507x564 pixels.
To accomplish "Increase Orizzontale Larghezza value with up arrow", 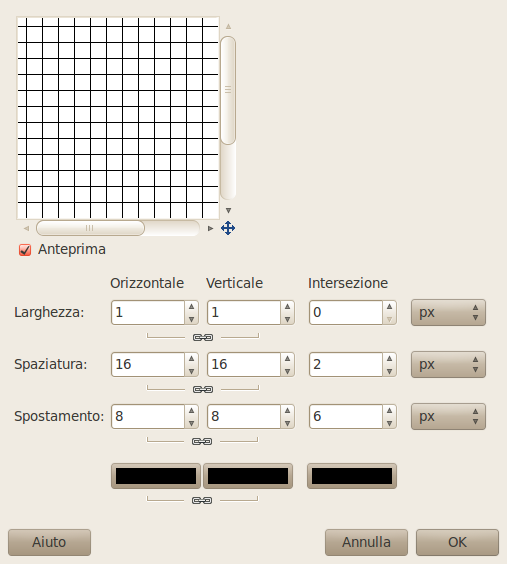I will [x=191, y=306].
